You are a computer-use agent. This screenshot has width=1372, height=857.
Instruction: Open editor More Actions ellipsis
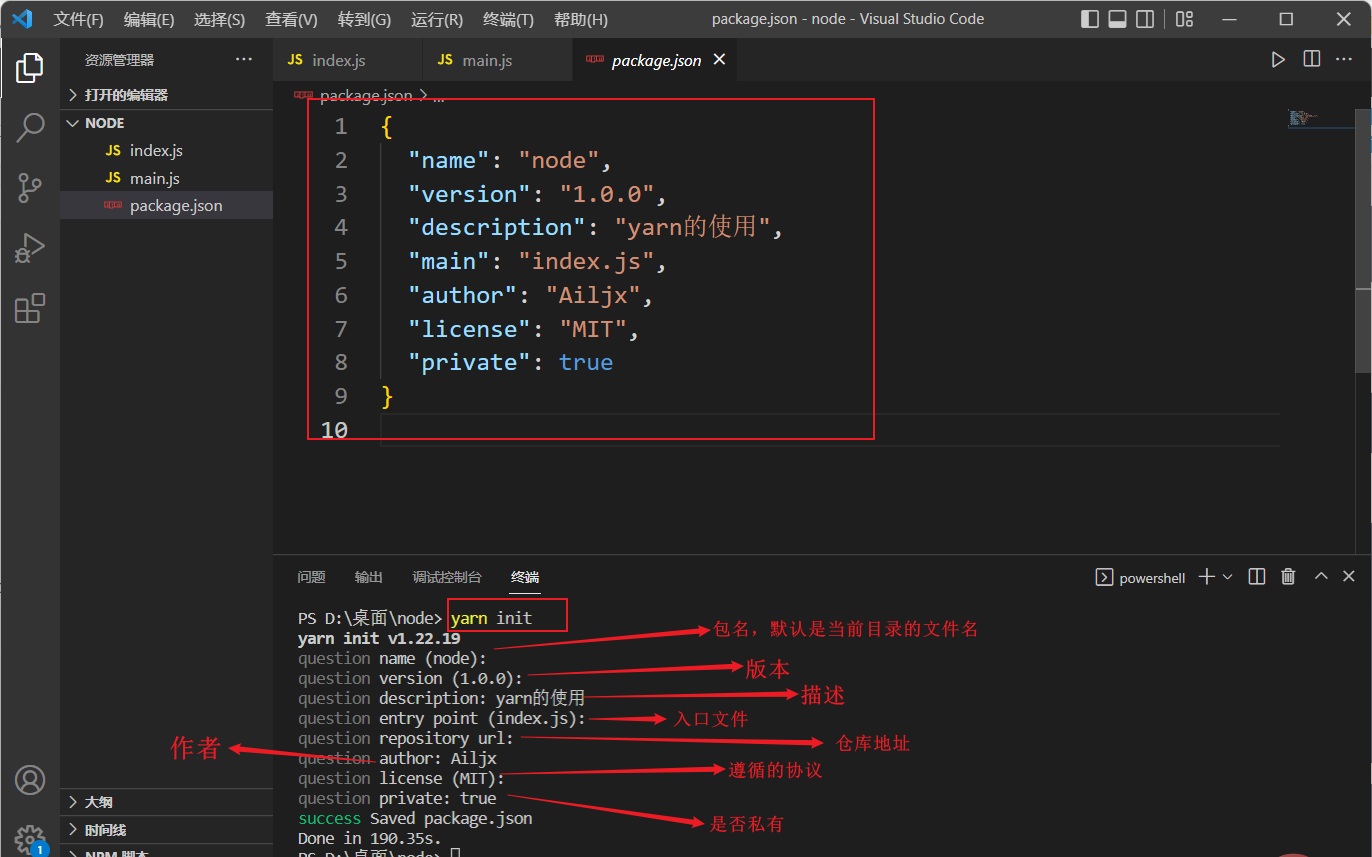[x=1346, y=60]
